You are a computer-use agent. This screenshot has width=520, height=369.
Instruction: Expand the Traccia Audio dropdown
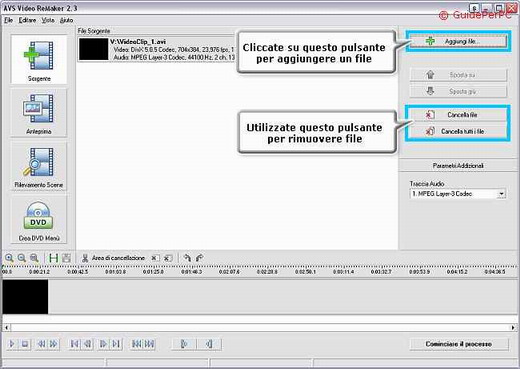coord(501,194)
